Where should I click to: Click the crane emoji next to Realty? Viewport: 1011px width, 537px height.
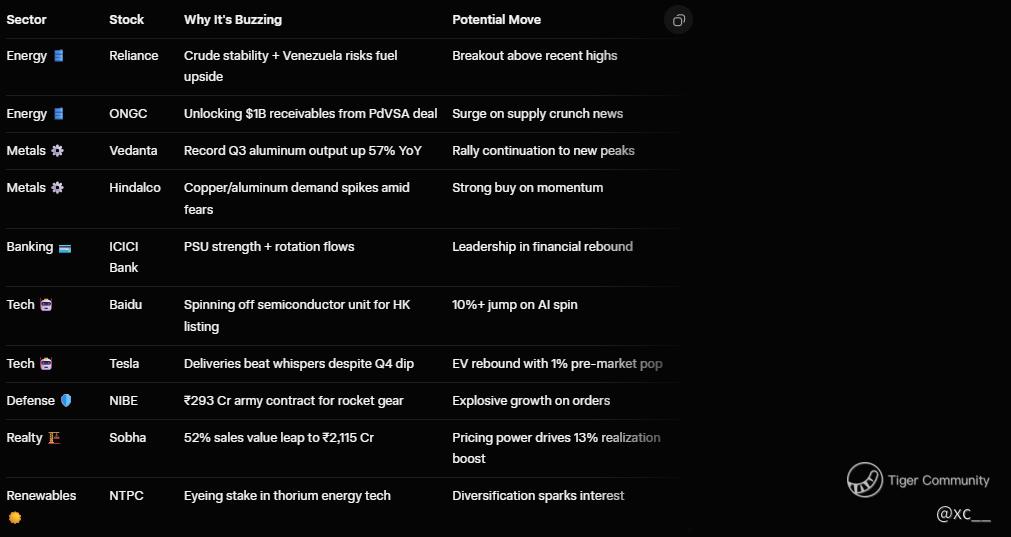54,438
